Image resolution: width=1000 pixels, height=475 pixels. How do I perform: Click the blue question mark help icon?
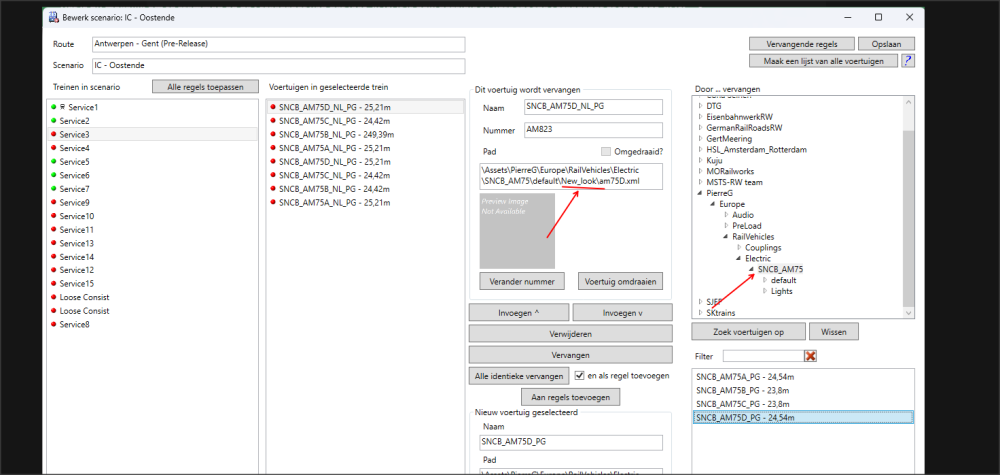click(x=907, y=61)
